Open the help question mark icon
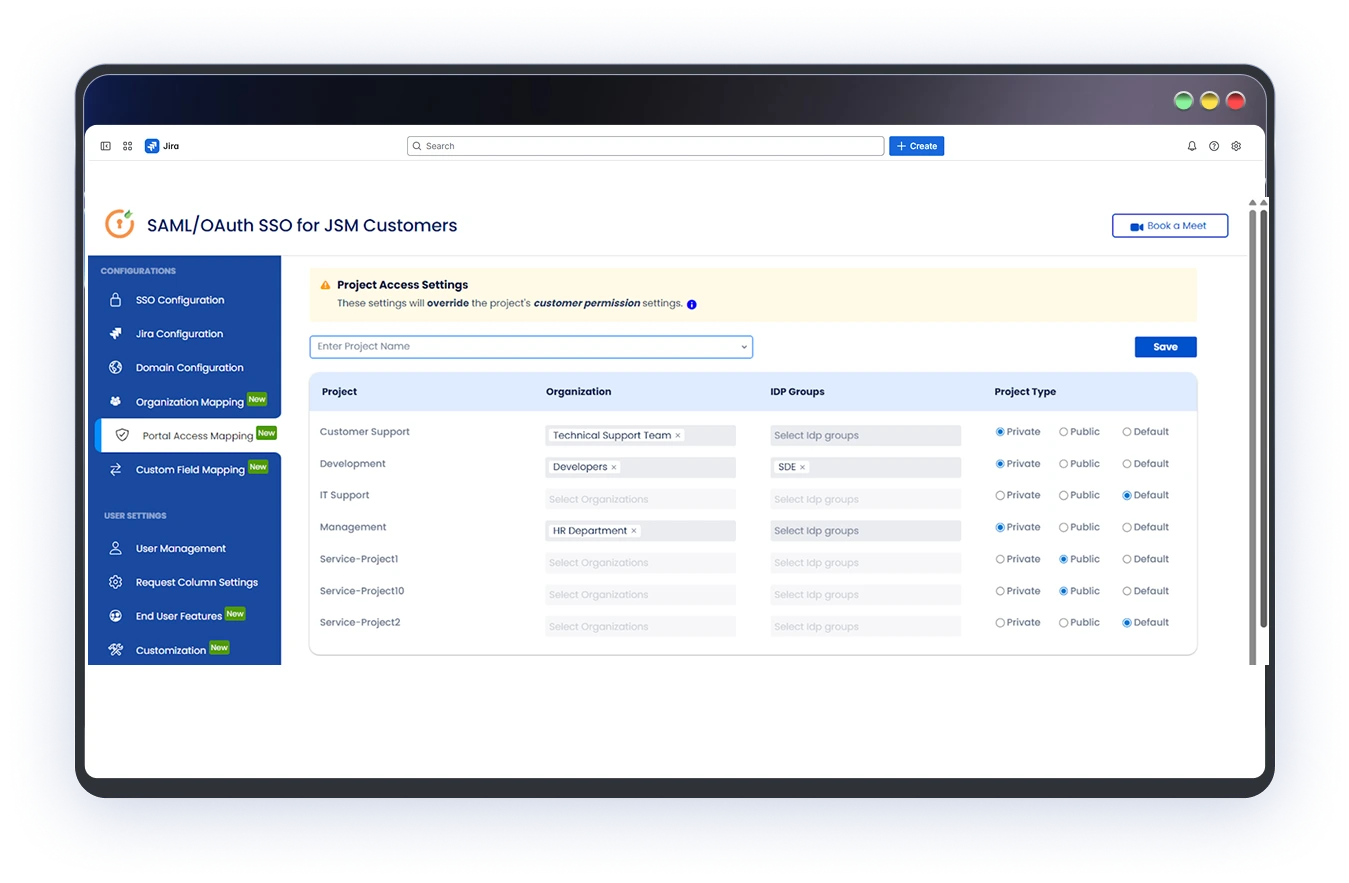Image resolution: width=1349 pixels, height=883 pixels. click(x=1214, y=146)
